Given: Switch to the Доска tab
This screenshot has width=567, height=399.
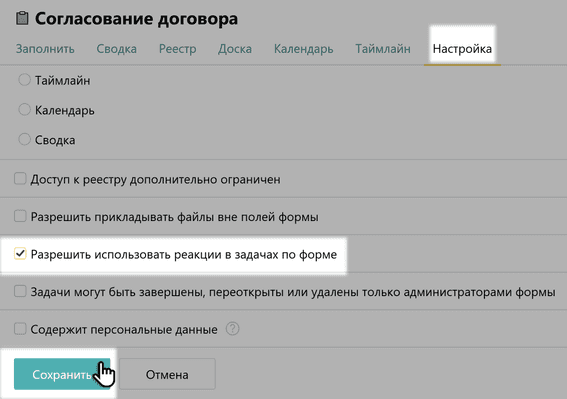Looking at the screenshot, I should coord(235,48).
